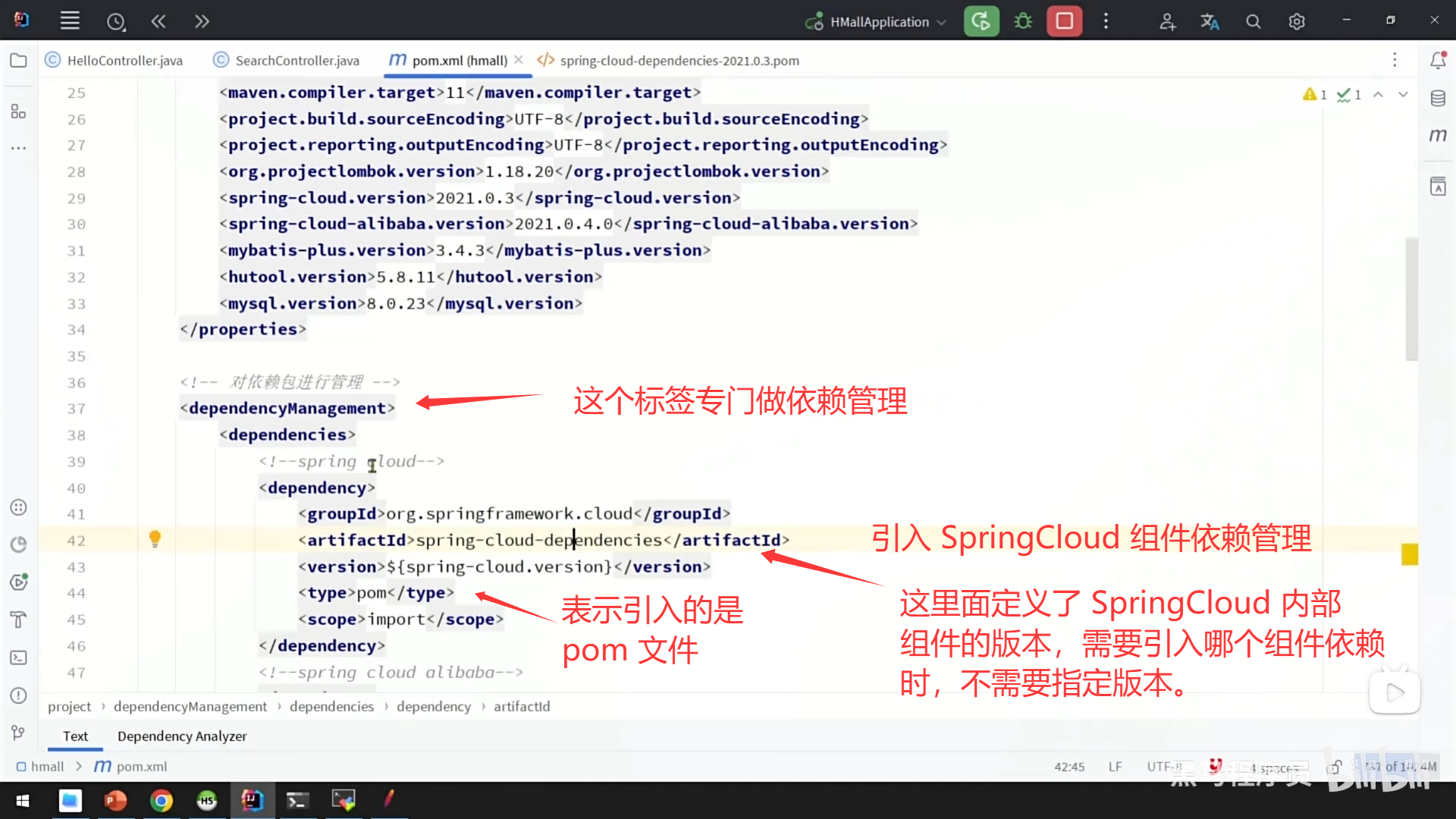Screen dimensions: 1456x819
Task: Click the Debug bug icon
Action: click(1023, 21)
